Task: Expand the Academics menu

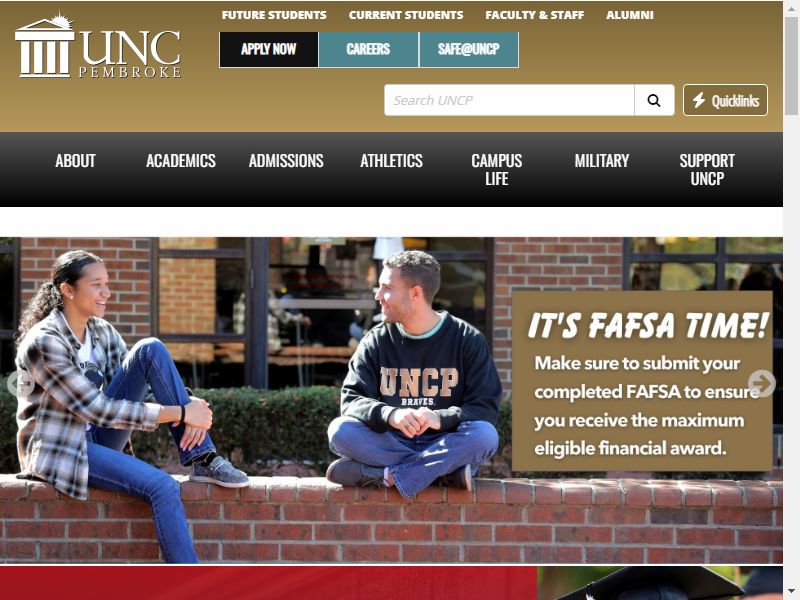Action: [x=181, y=161]
